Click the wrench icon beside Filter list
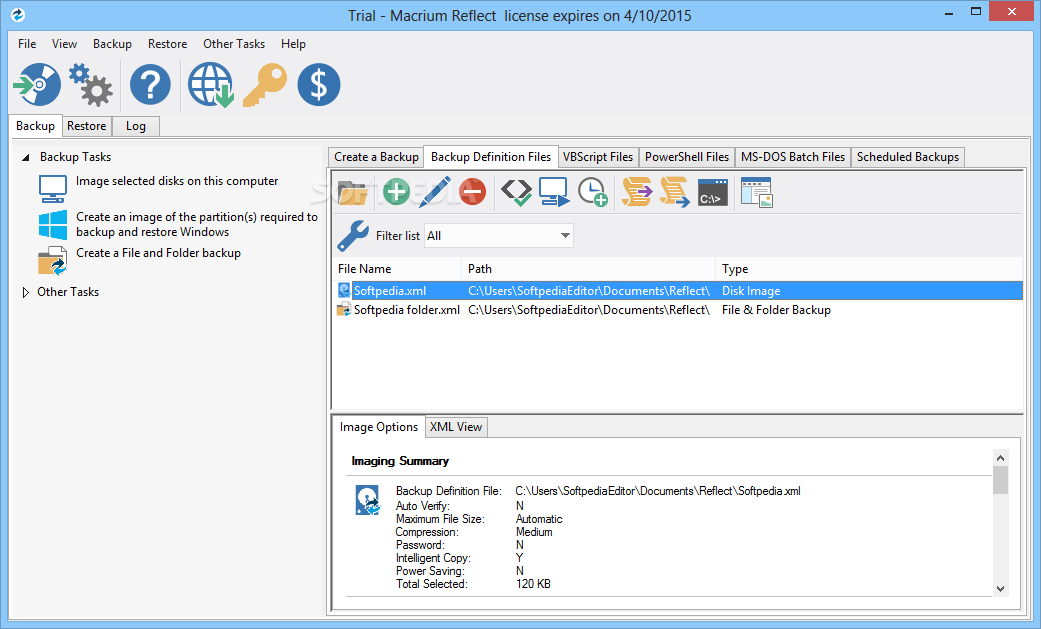Image resolution: width=1041 pixels, height=629 pixels. 353,236
